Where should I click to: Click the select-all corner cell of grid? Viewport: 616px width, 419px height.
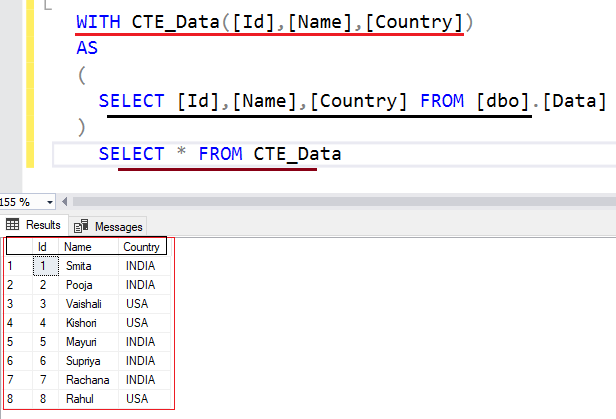20,247
